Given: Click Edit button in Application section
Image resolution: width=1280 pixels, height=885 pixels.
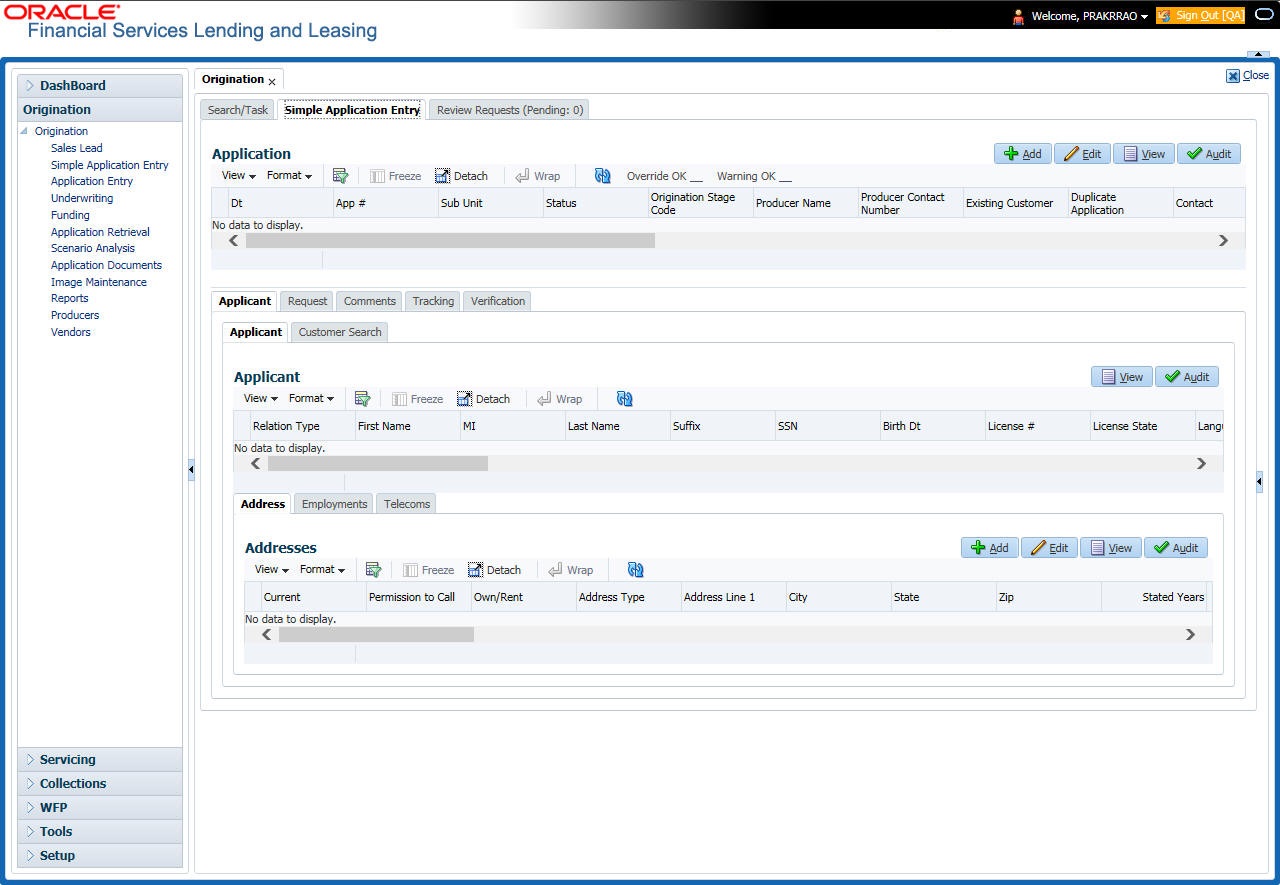Looking at the screenshot, I should 1082,154.
